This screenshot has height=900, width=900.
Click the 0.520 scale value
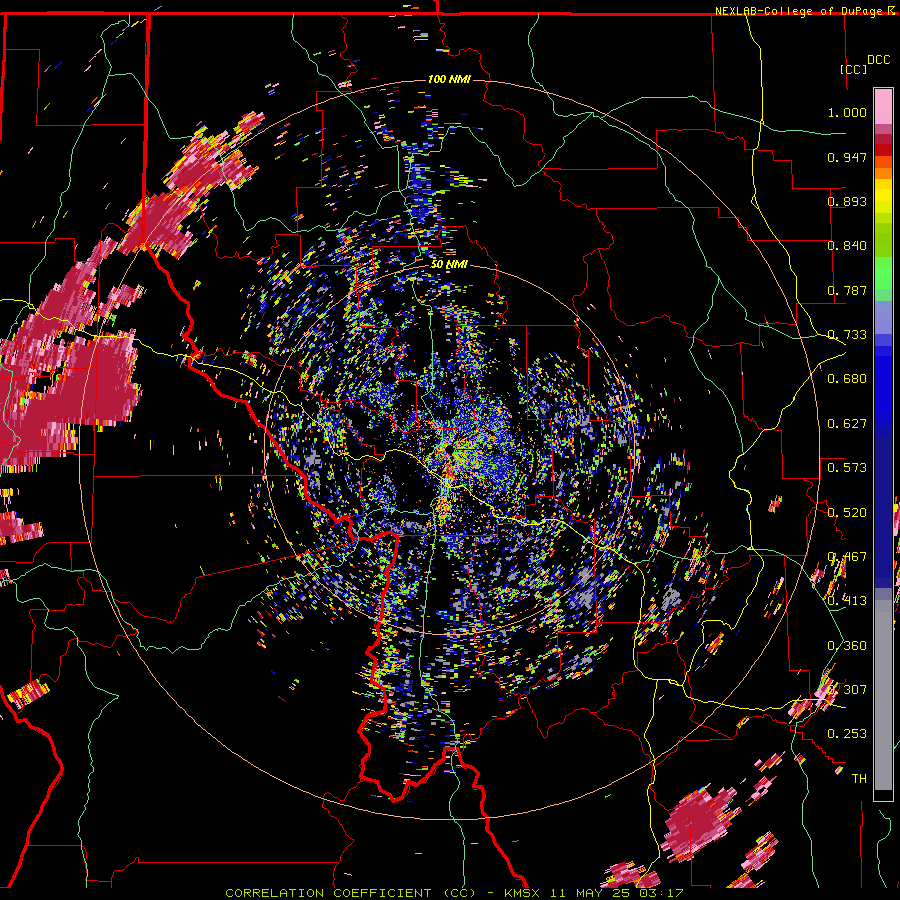(x=847, y=513)
